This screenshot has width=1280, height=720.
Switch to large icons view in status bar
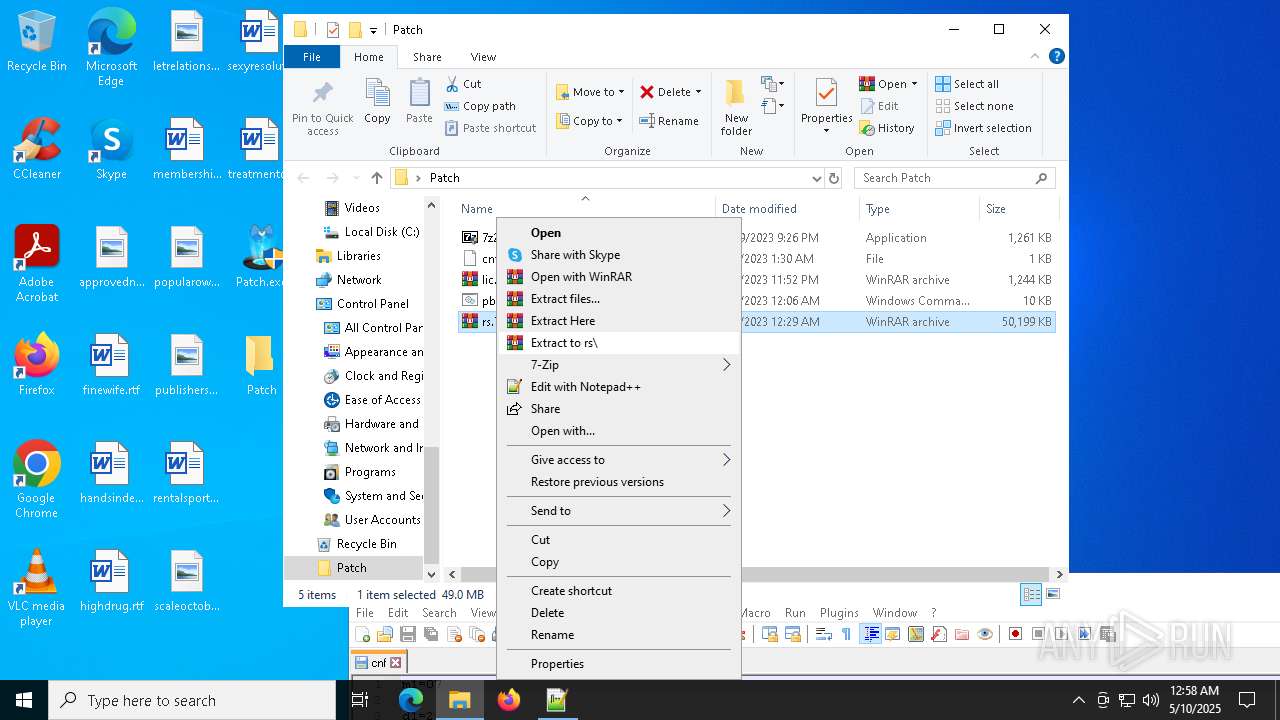click(x=1052, y=594)
